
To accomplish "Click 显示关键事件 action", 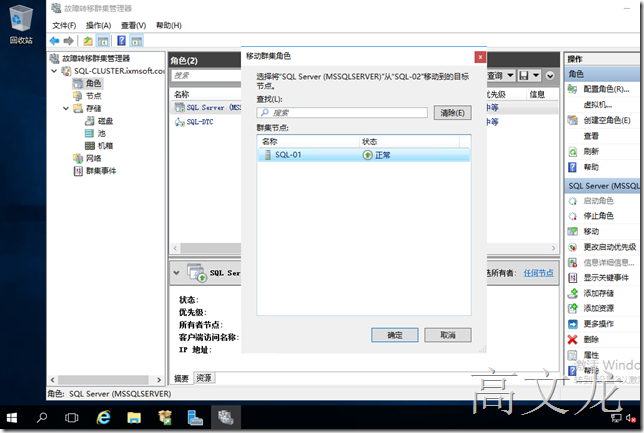I will coord(606,278).
